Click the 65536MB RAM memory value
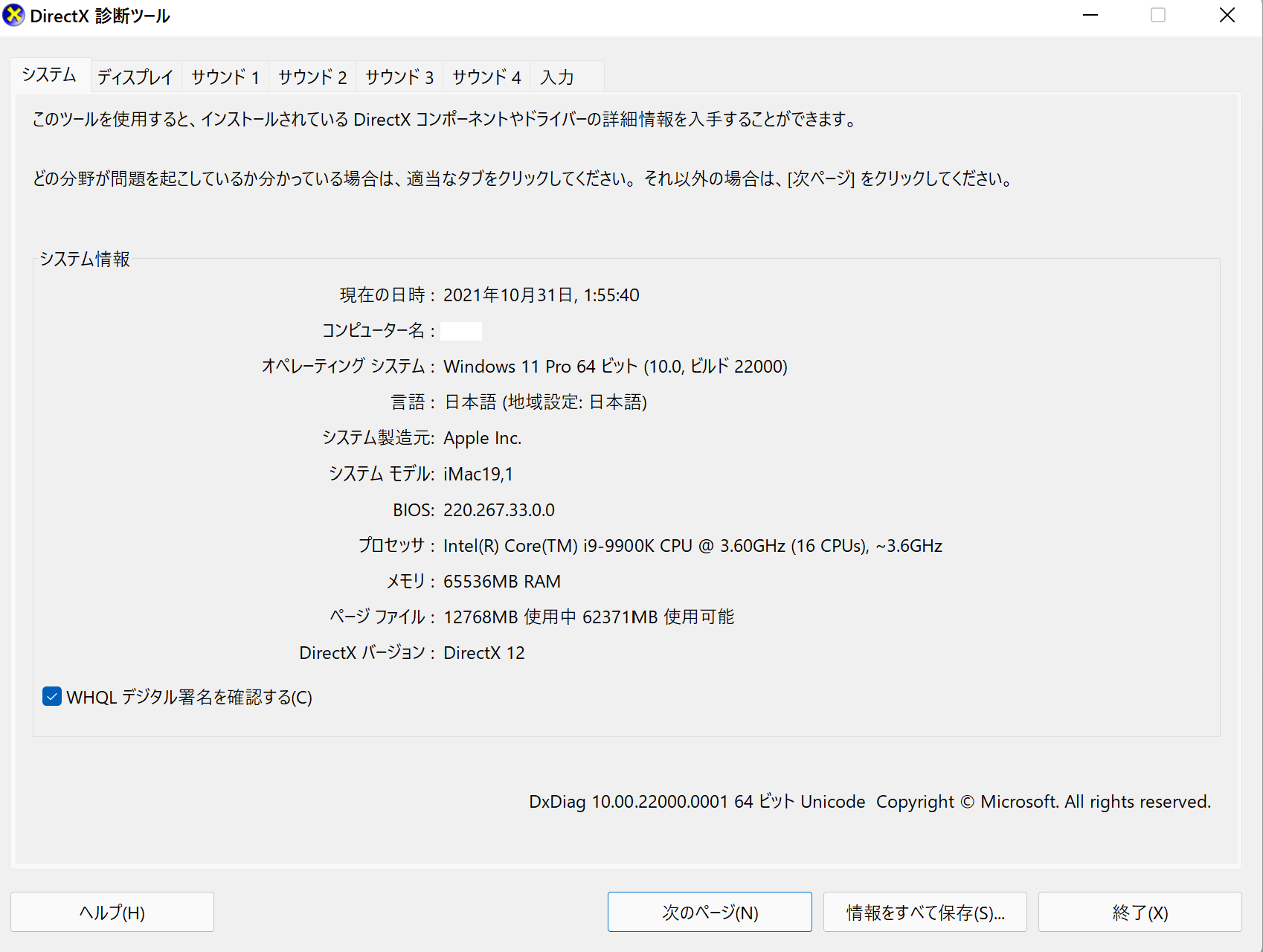This screenshot has width=1263, height=952. [x=502, y=582]
